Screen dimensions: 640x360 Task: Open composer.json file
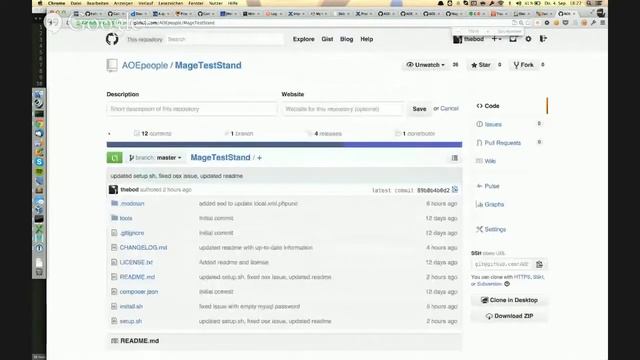[x=139, y=292]
